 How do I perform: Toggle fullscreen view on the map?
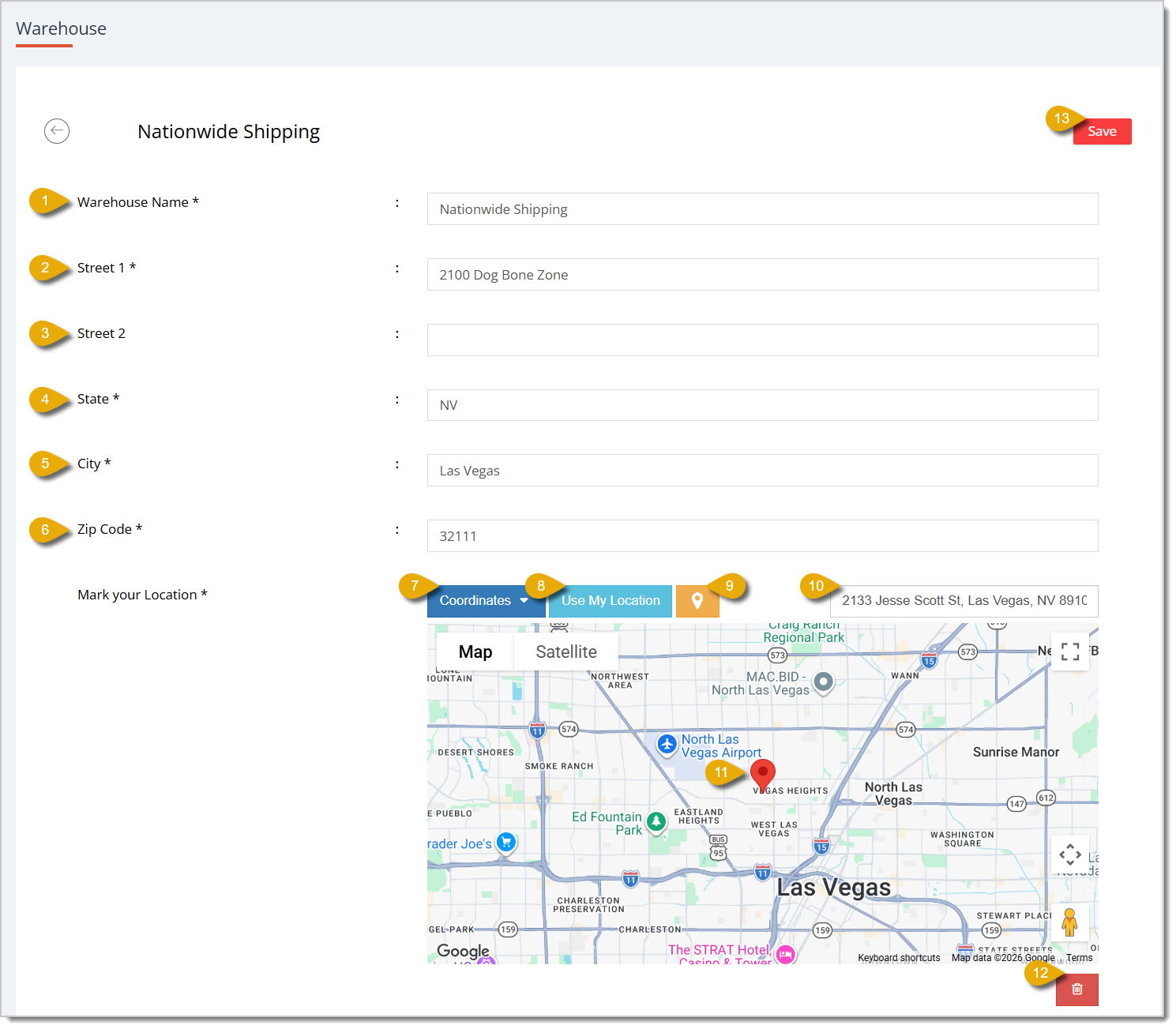click(1070, 652)
